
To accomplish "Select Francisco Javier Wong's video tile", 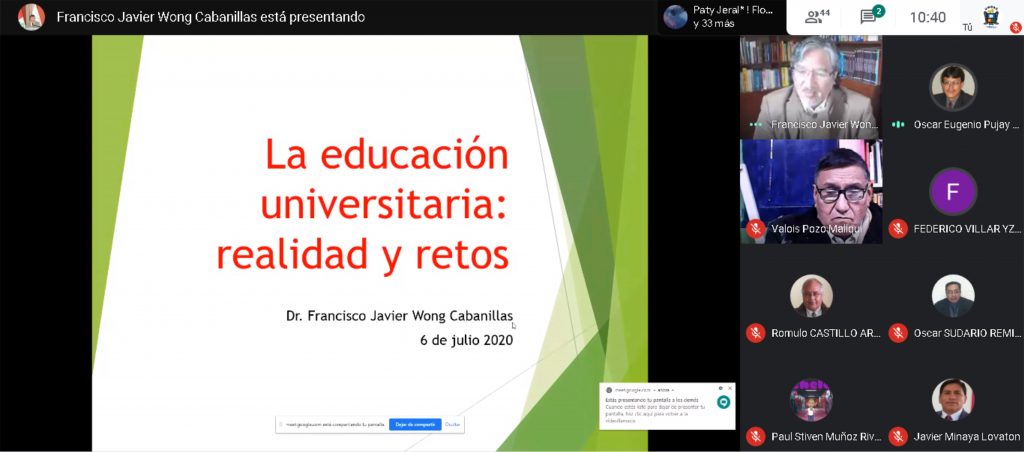I will [811, 86].
